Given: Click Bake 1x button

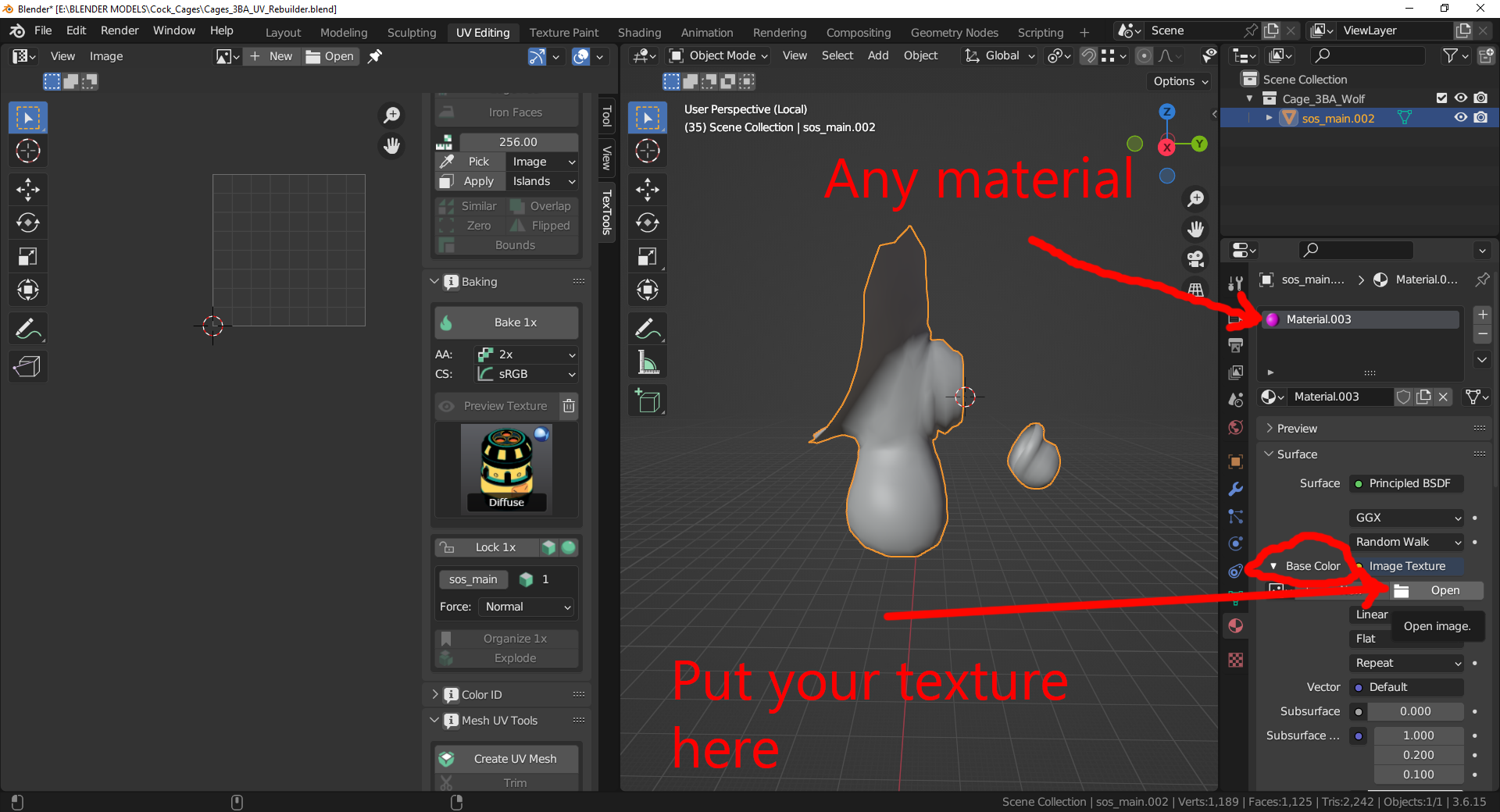Looking at the screenshot, I should (506, 322).
